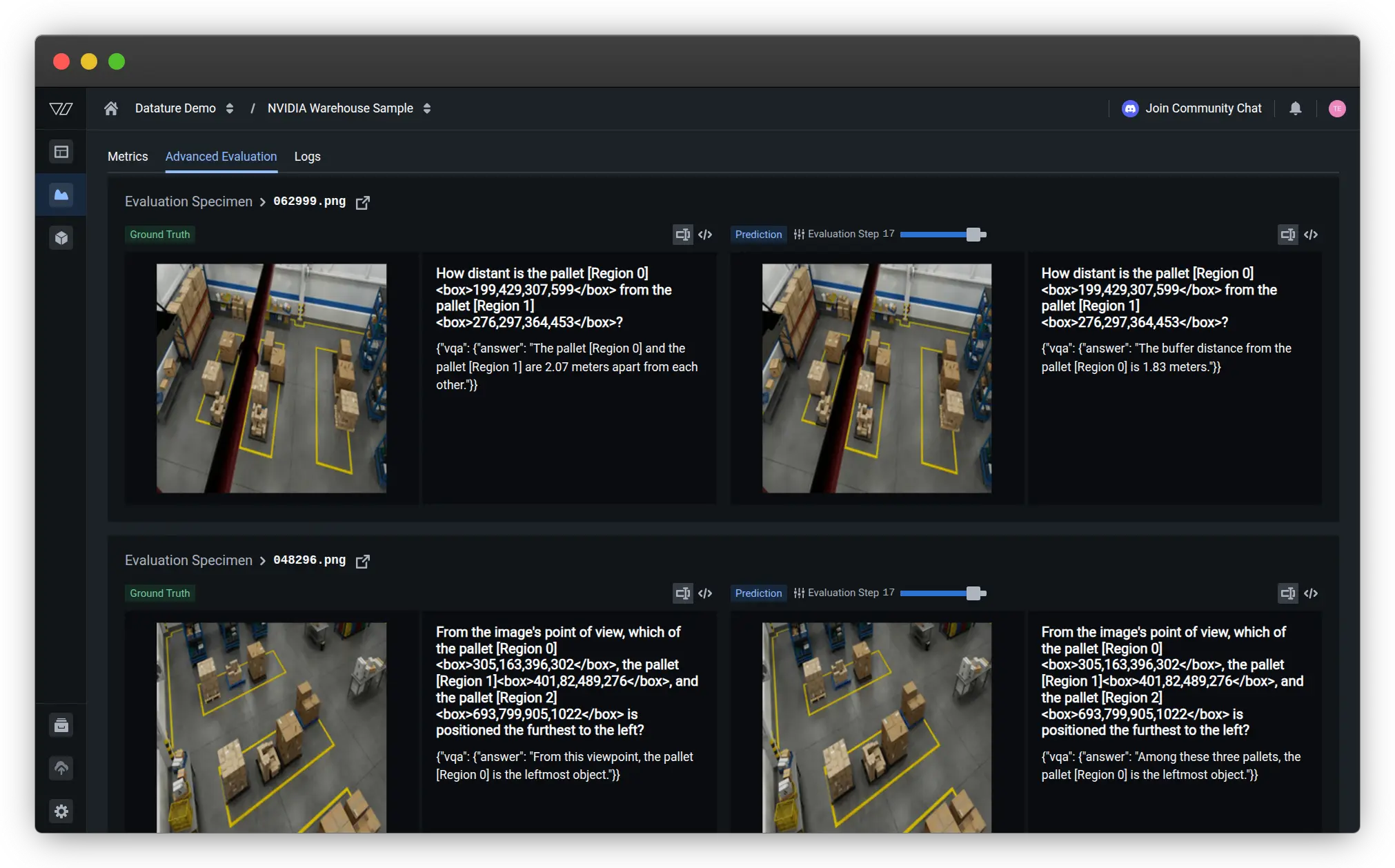Open external link for 062999.png

363,202
